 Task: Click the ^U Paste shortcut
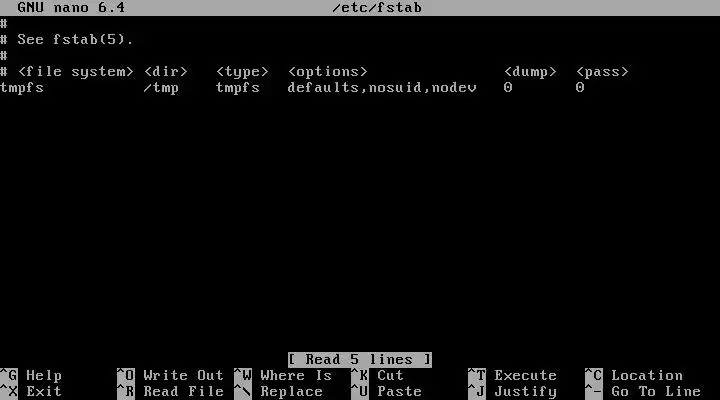pyautogui.click(x=386, y=392)
